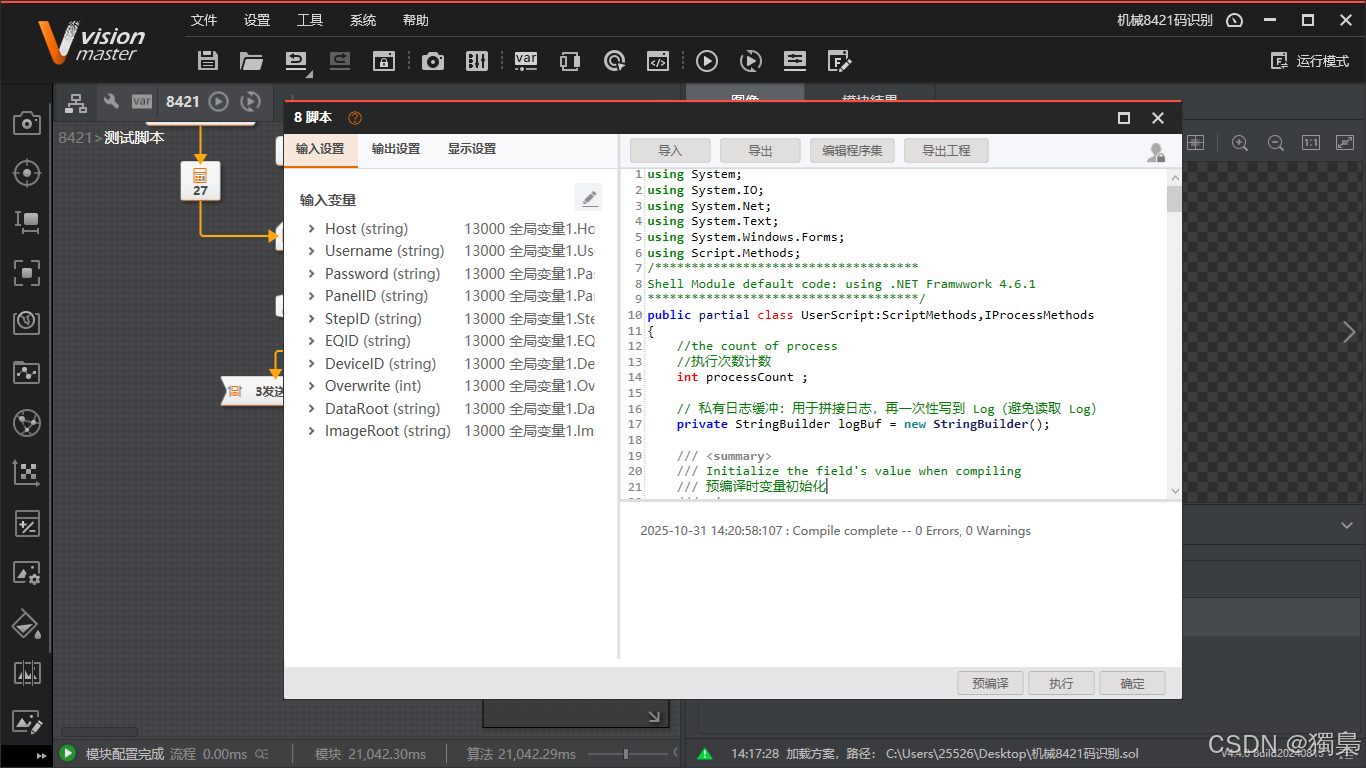This screenshot has height=768, width=1366.
Task: Select the defect detection mirror-image tool
Action: (26, 672)
